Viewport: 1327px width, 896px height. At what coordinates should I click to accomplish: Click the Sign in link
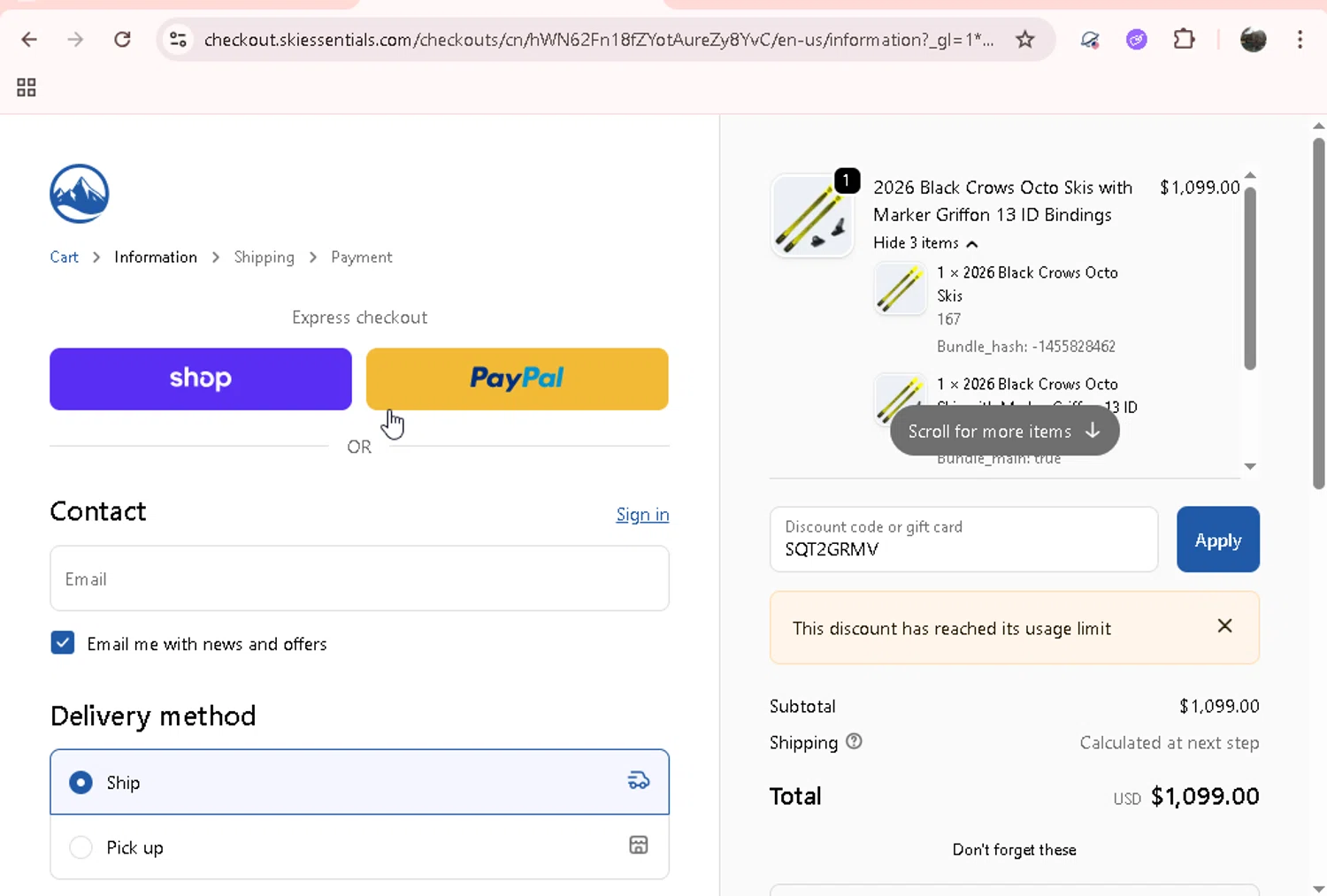[642, 515]
